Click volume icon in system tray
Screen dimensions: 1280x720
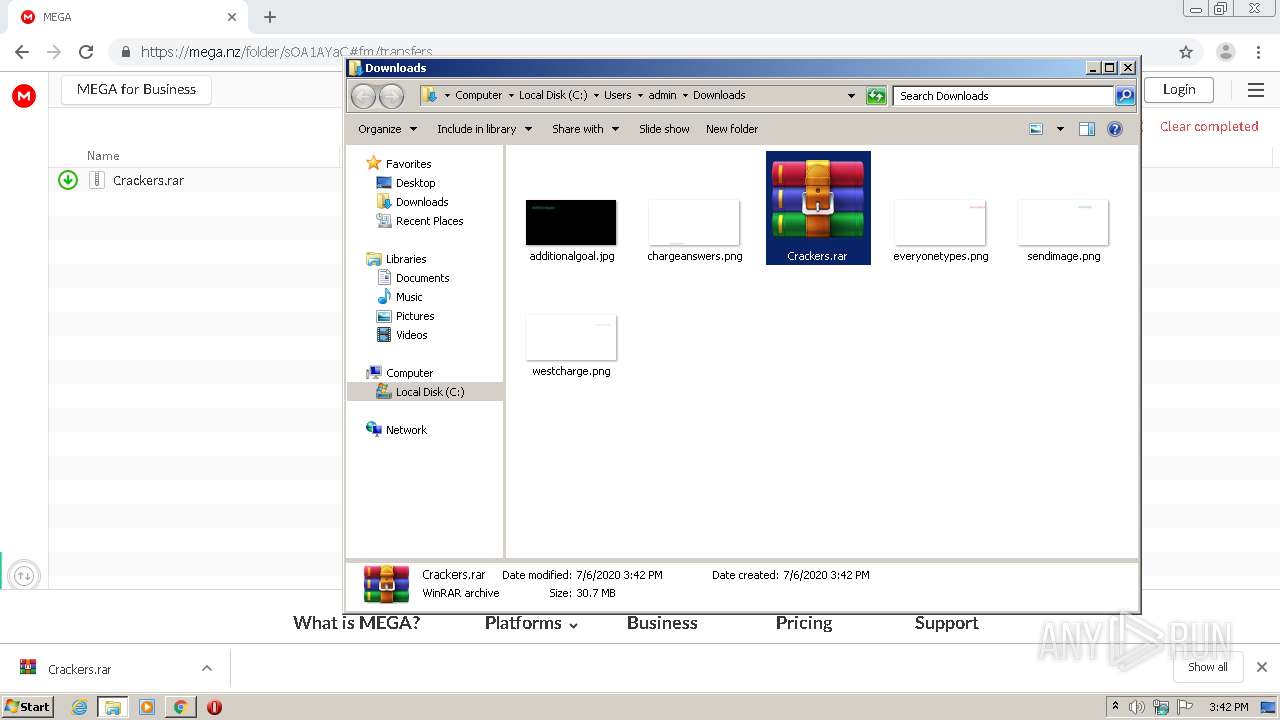(x=1137, y=707)
